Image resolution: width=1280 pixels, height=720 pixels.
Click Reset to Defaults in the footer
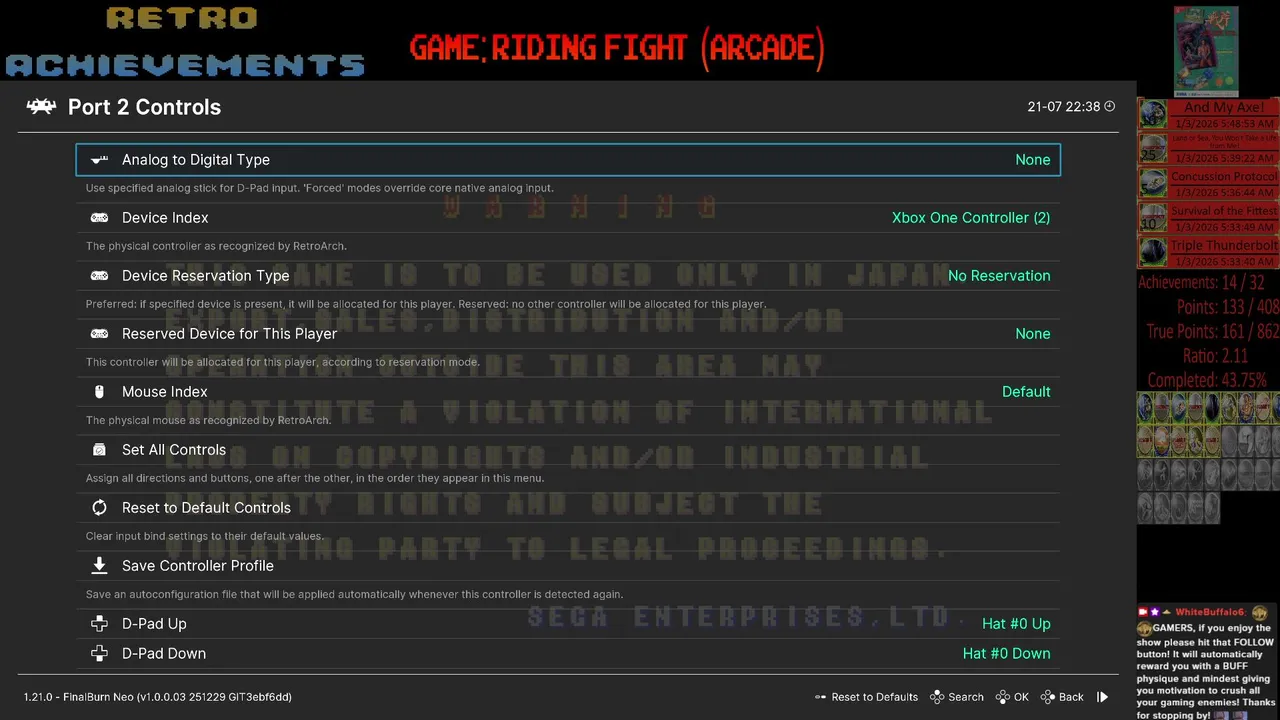875,697
